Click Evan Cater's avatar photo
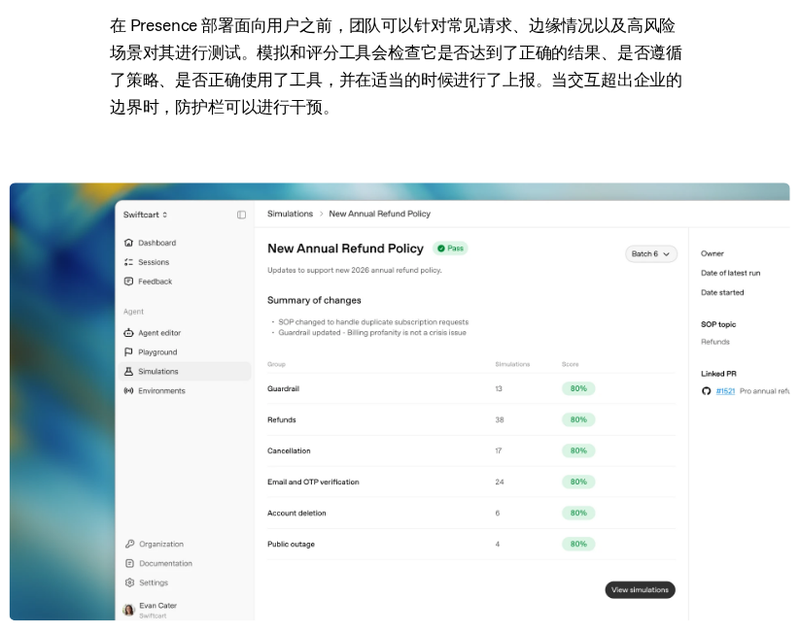The width and height of the screenshot is (800, 632). pyautogui.click(x=129, y=610)
